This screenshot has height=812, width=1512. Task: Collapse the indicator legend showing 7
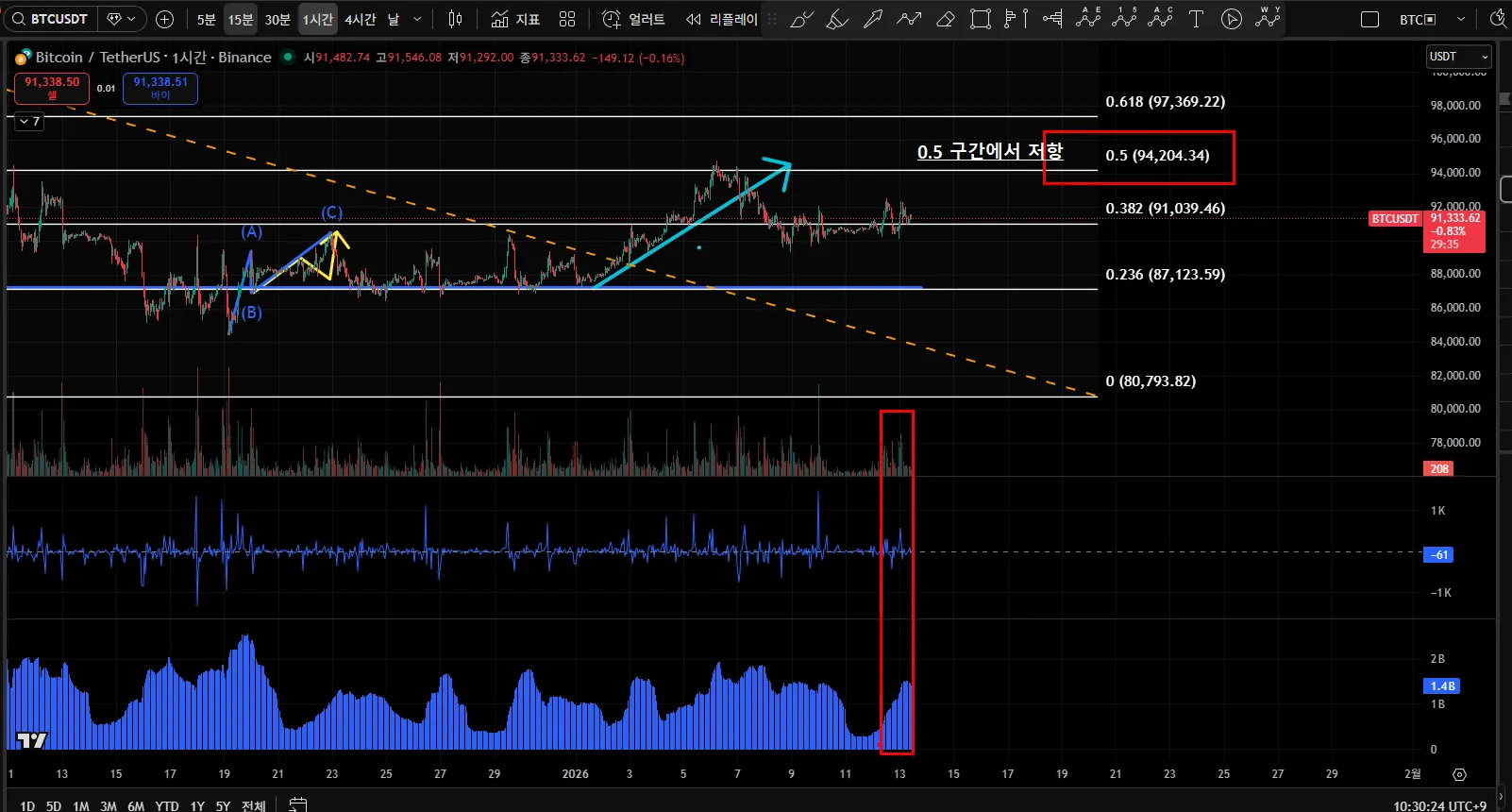29,121
